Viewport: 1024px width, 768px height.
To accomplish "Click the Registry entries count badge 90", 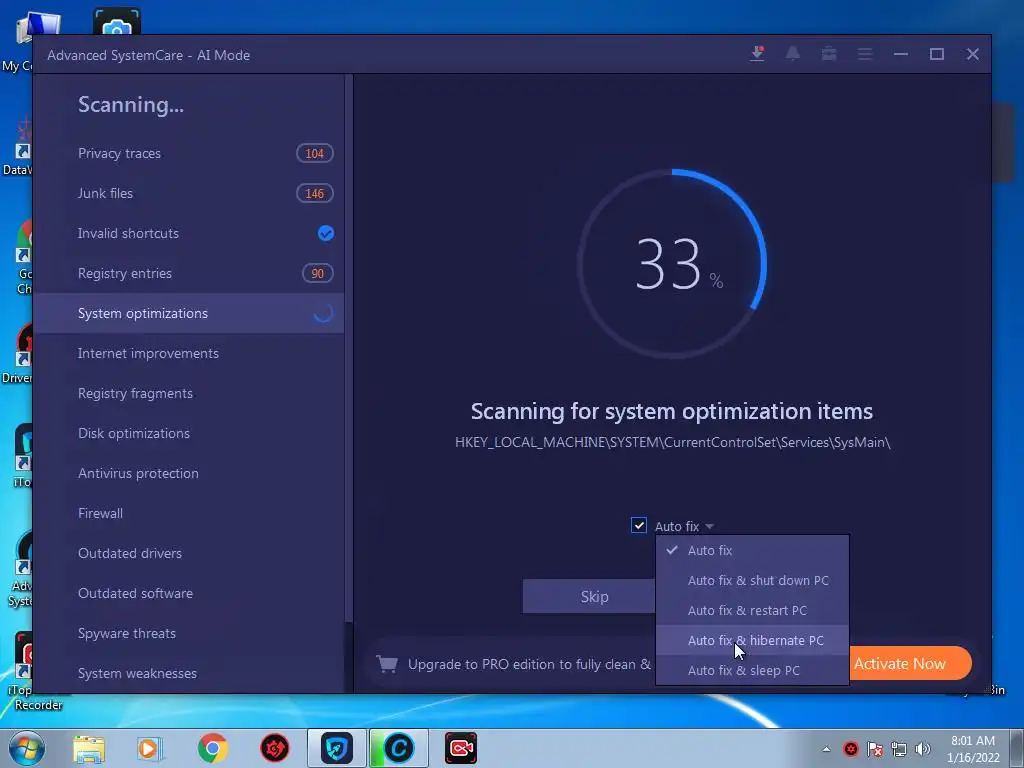I will (317, 273).
